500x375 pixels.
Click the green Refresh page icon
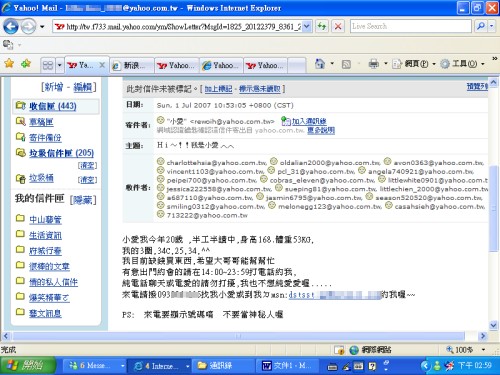tap(322, 26)
